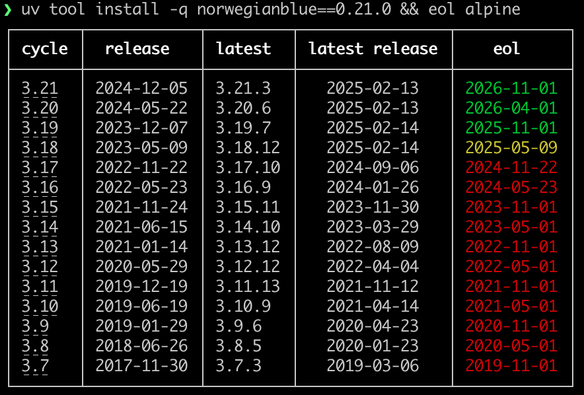Select latest release date 2021-11-12
584x395 pixels.
(x=373, y=286)
